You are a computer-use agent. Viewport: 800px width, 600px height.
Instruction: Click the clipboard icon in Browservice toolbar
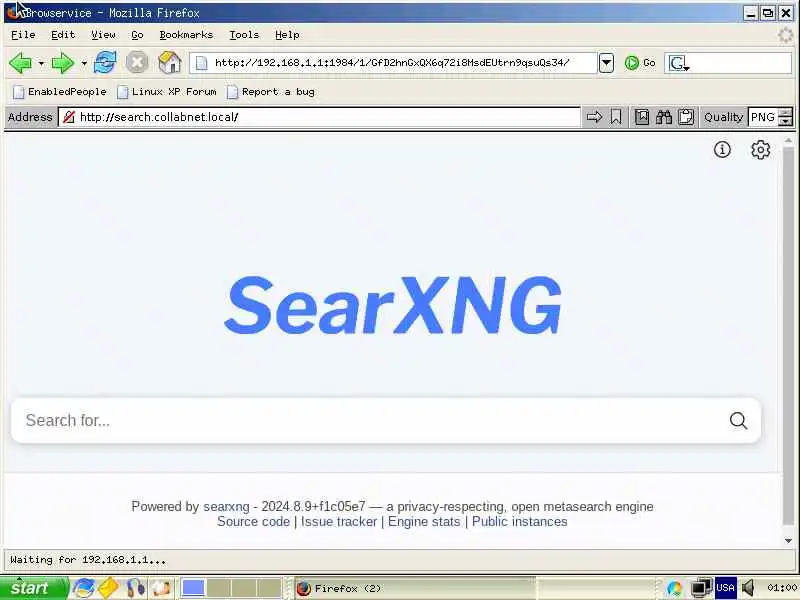[x=686, y=117]
